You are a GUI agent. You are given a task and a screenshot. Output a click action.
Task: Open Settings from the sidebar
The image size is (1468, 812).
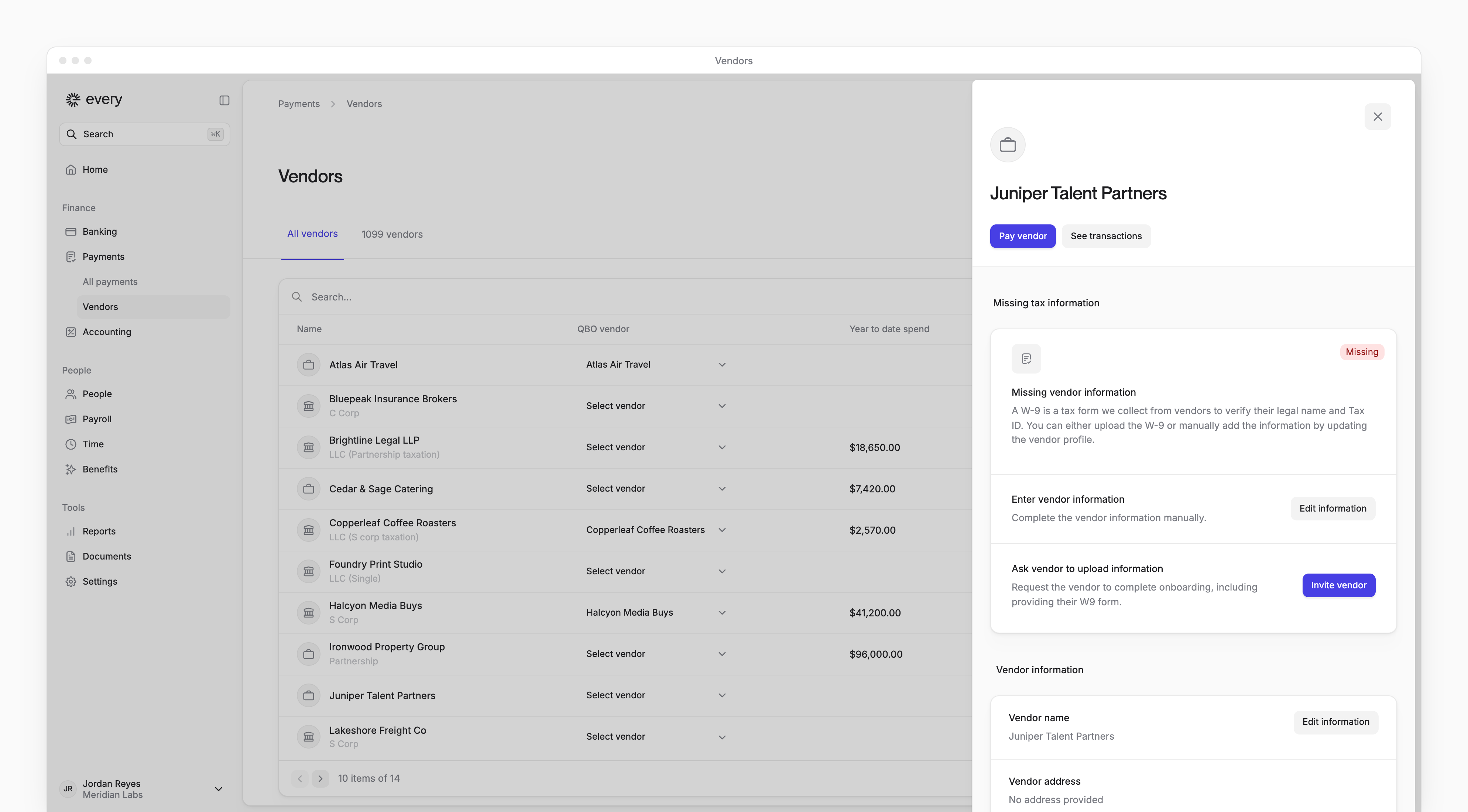[145, 581]
